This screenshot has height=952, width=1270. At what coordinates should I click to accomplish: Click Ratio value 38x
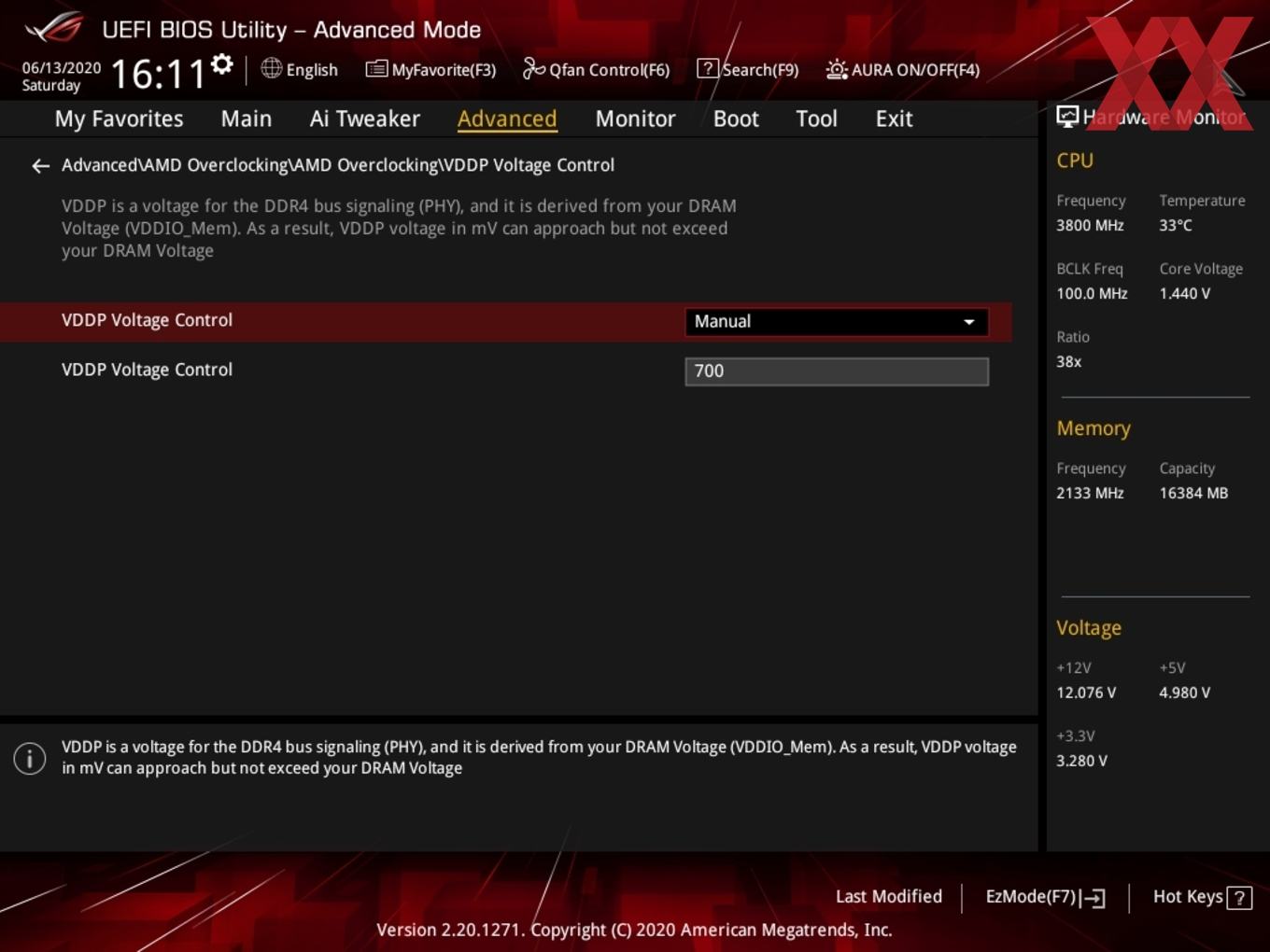(x=1068, y=361)
